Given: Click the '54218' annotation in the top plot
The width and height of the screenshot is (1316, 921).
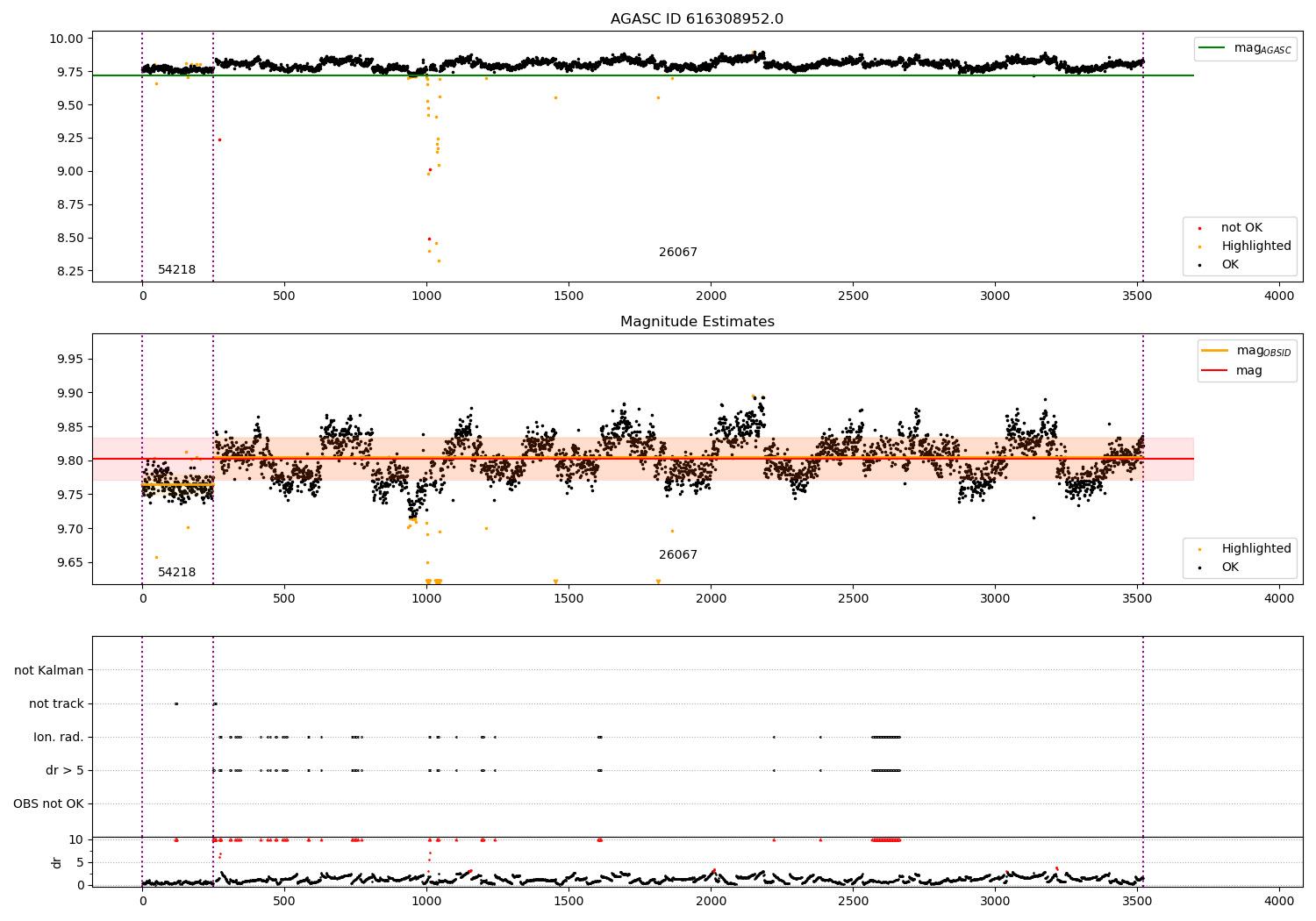Looking at the screenshot, I should 177,270.
